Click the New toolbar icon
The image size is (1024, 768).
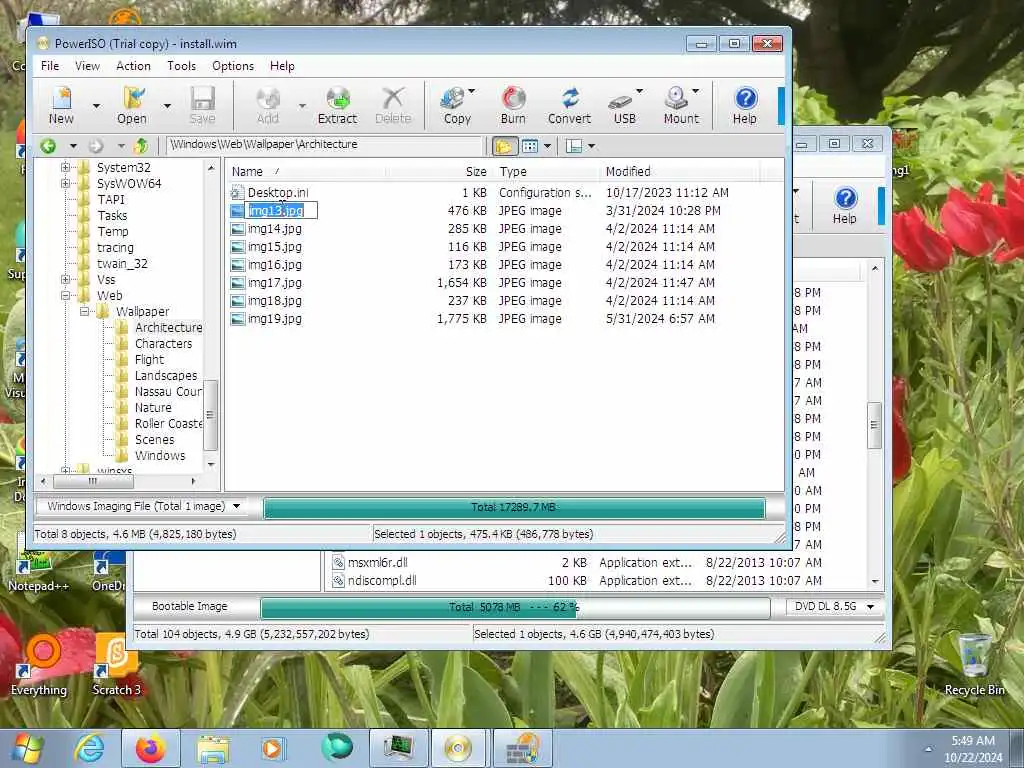[61, 105]
